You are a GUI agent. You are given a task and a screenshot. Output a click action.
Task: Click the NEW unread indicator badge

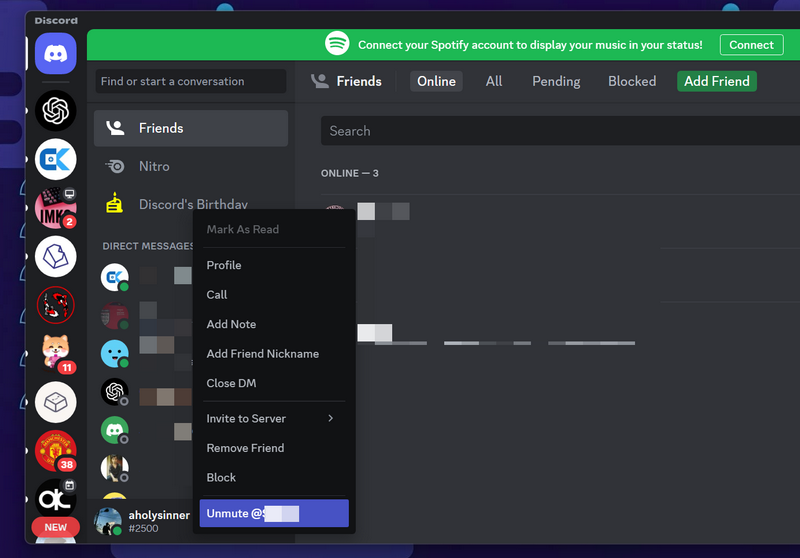coord(56,527)
